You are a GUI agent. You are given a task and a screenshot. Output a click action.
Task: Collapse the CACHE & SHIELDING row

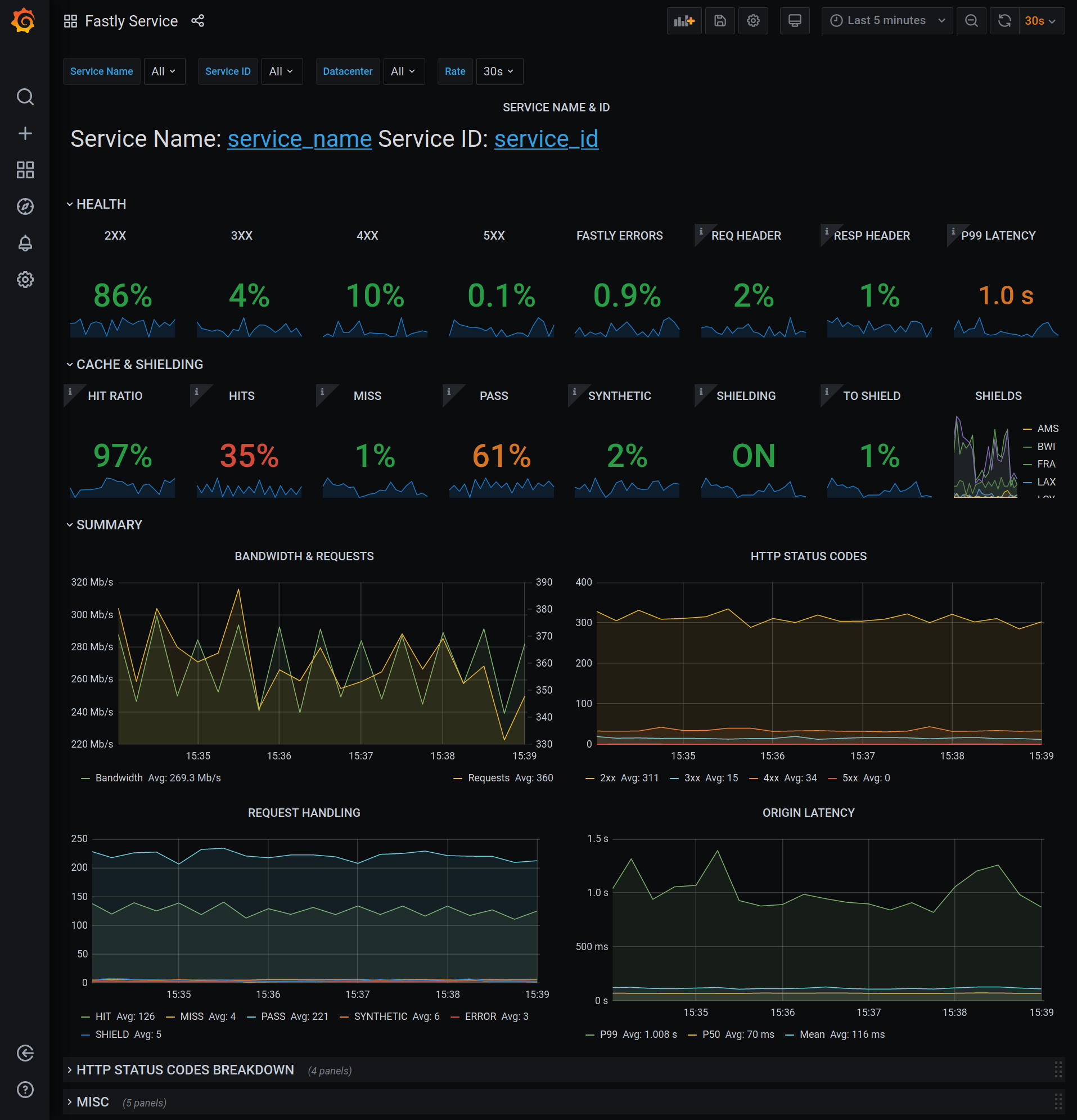coord(135,365)
